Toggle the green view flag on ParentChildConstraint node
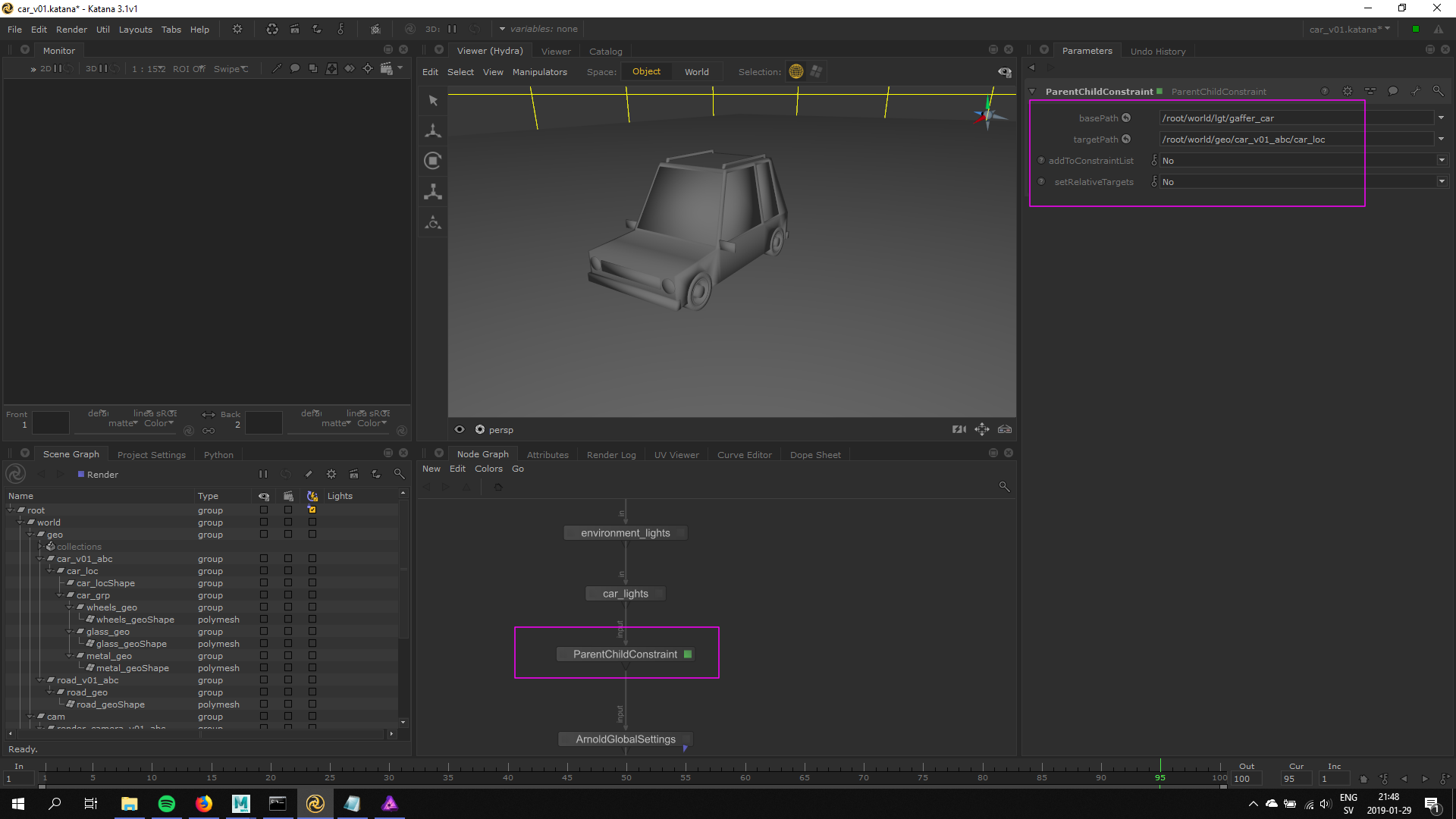 click(688, 654)
